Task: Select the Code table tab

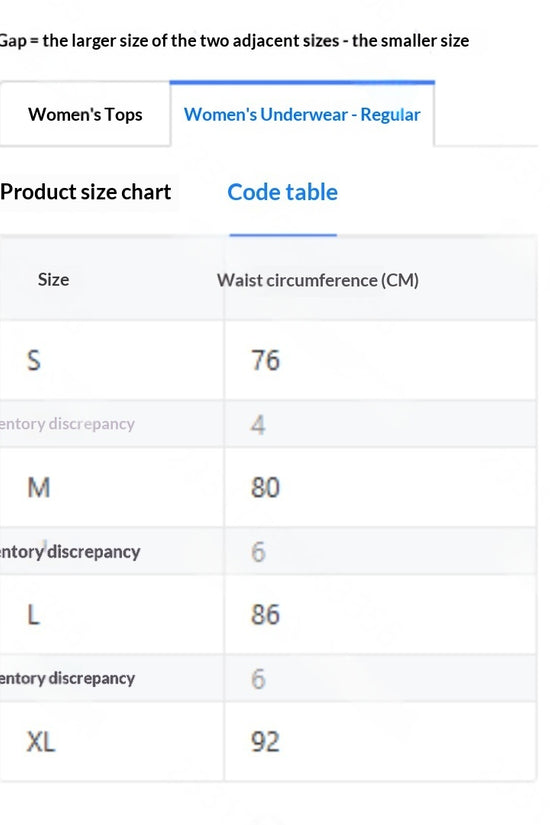Action: [283, 192]
